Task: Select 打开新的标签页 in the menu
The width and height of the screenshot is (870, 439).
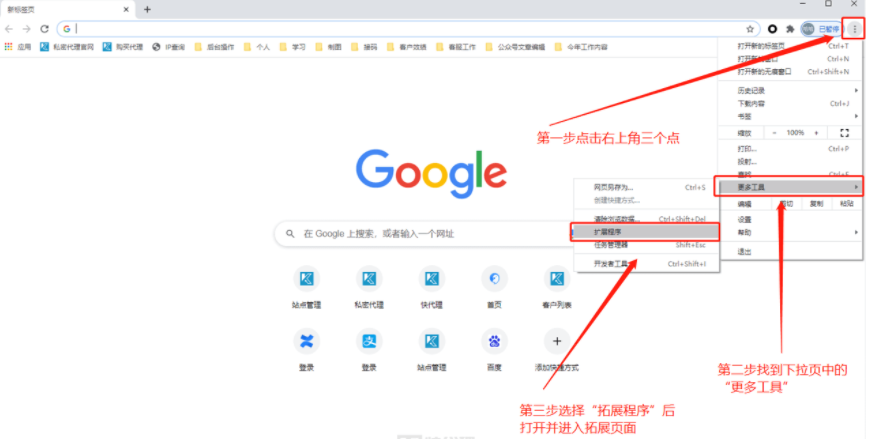Action: point(791,46)
